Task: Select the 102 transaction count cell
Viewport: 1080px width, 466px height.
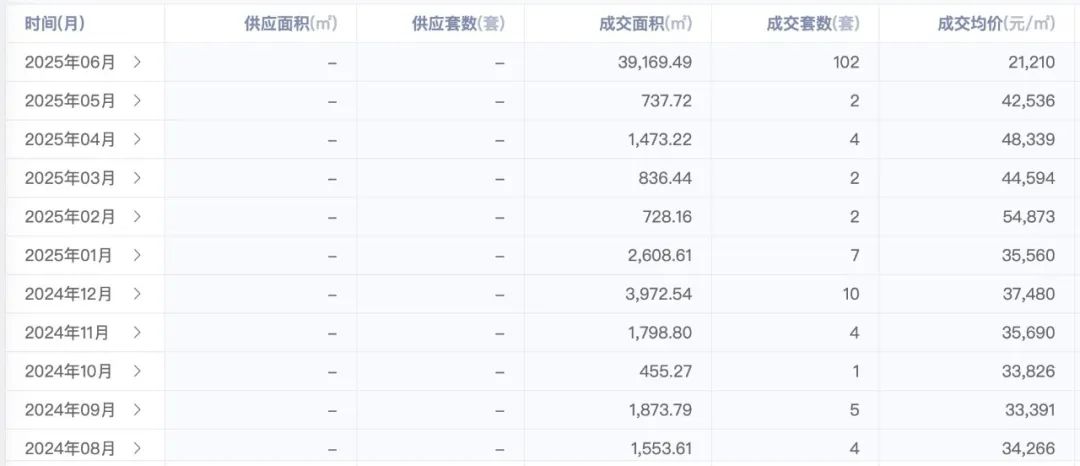Action: pyautogui.click(x=846, y=62)
